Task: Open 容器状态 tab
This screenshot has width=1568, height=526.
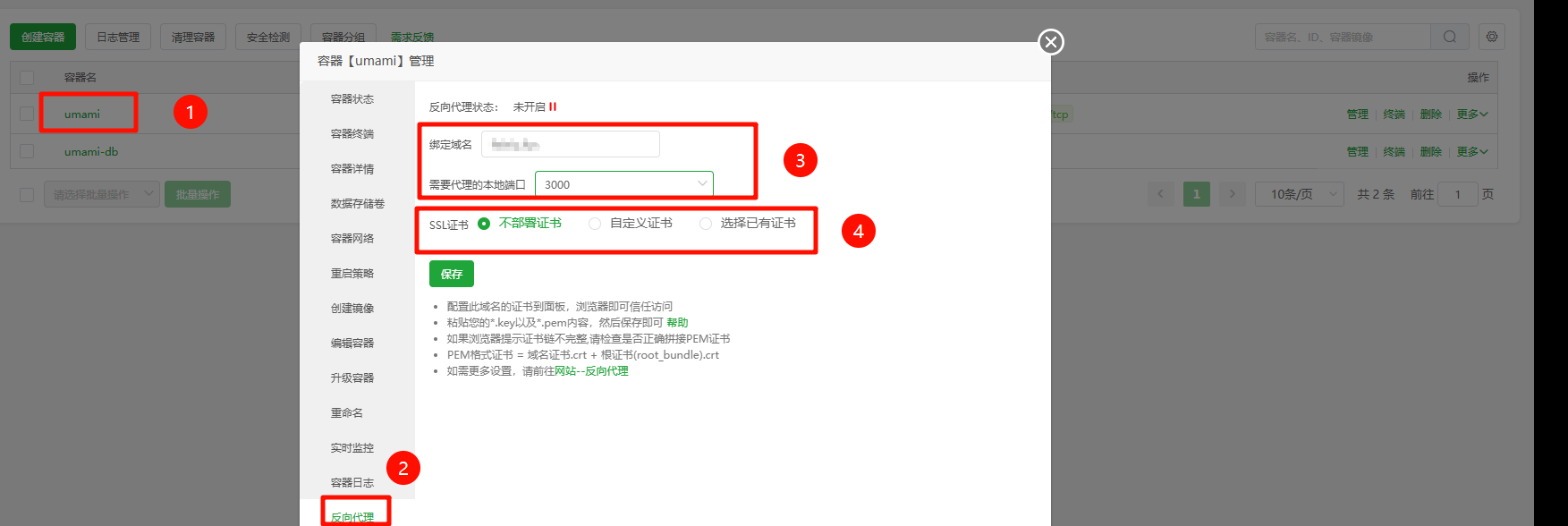Action: pos(352,99)
